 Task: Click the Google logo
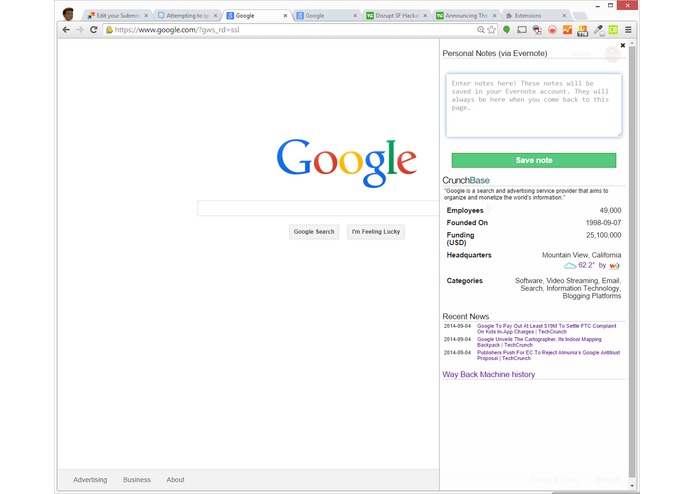click(x=347, y=163)
